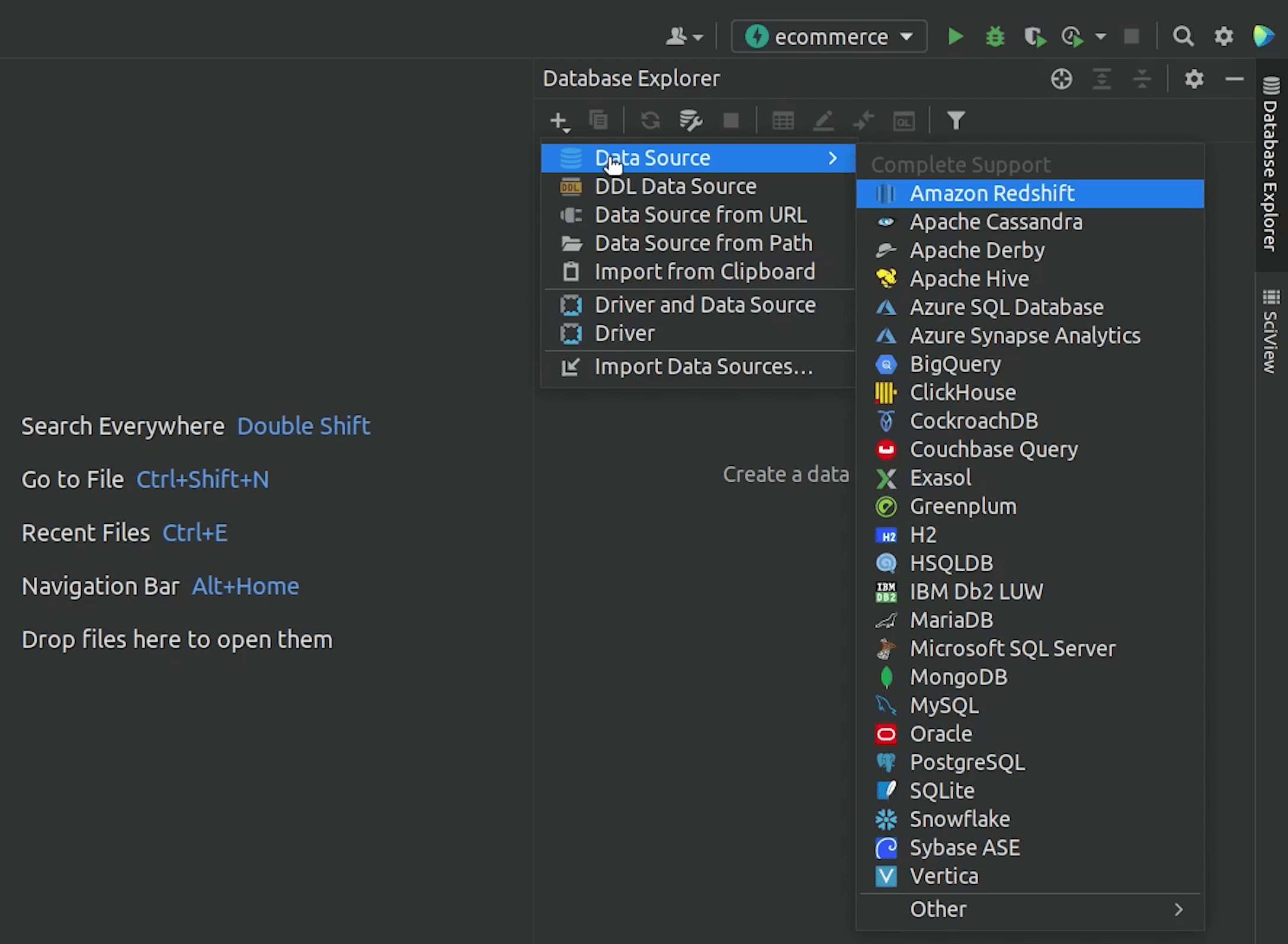This screenshot has width=1288, height=944.
Task: Click the Expand All icon
Action: click(1101, 79)
